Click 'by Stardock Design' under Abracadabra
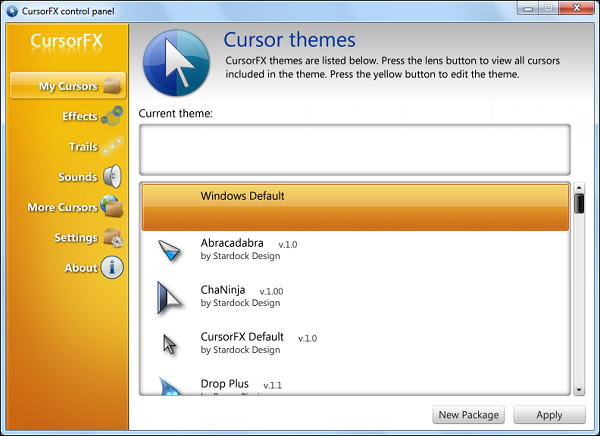600x436 pixels. tap(240, 256)
